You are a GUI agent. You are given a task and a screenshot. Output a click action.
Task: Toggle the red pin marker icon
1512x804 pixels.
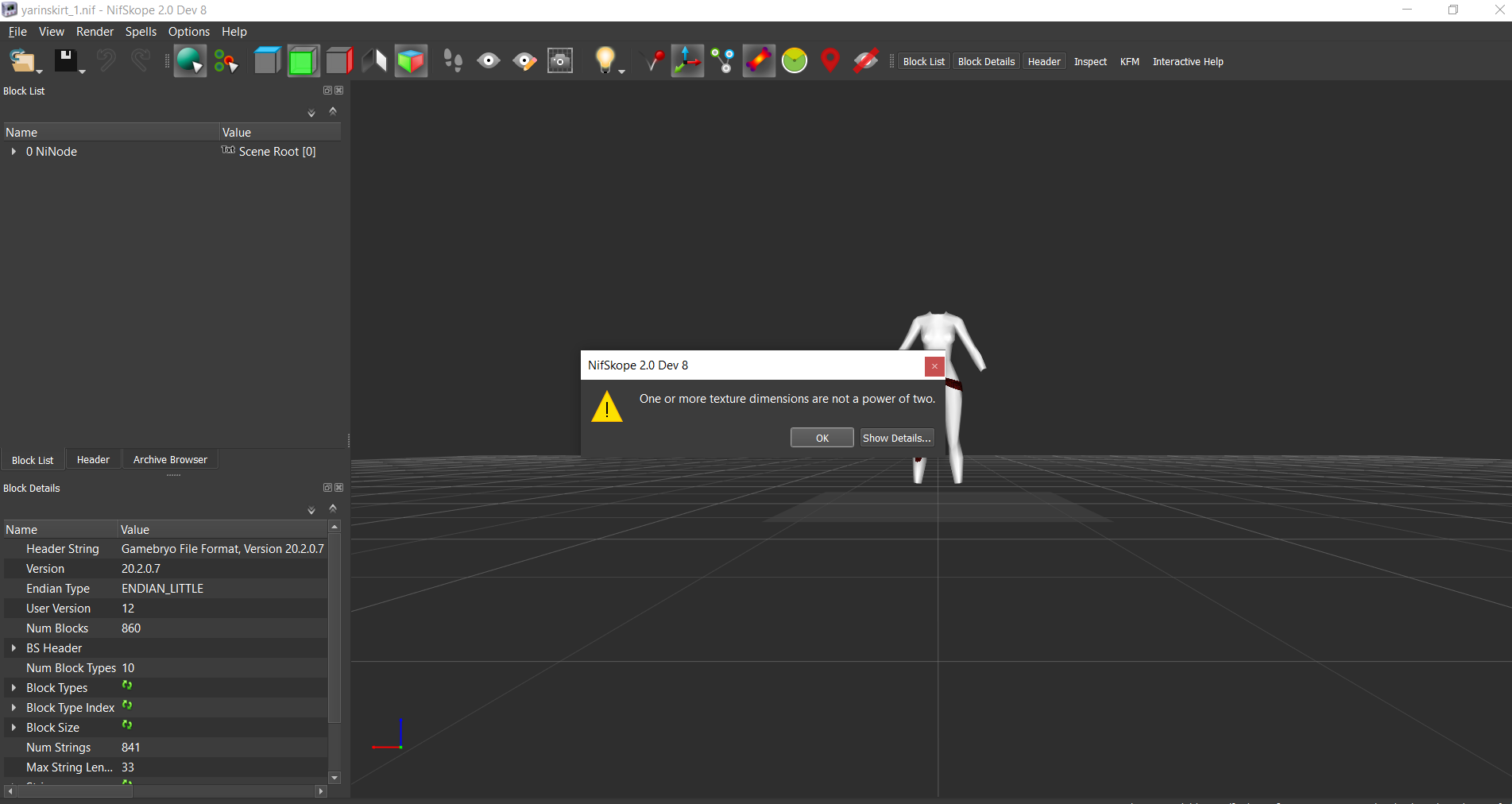point(652,60)
